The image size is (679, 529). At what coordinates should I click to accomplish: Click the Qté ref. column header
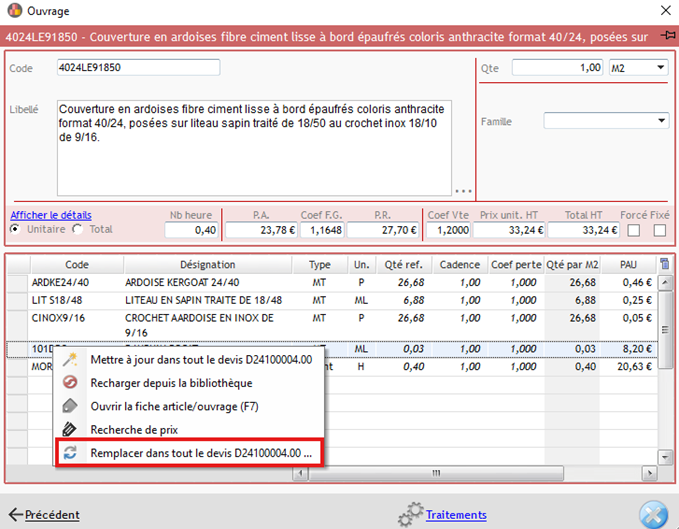coord(403,264)
